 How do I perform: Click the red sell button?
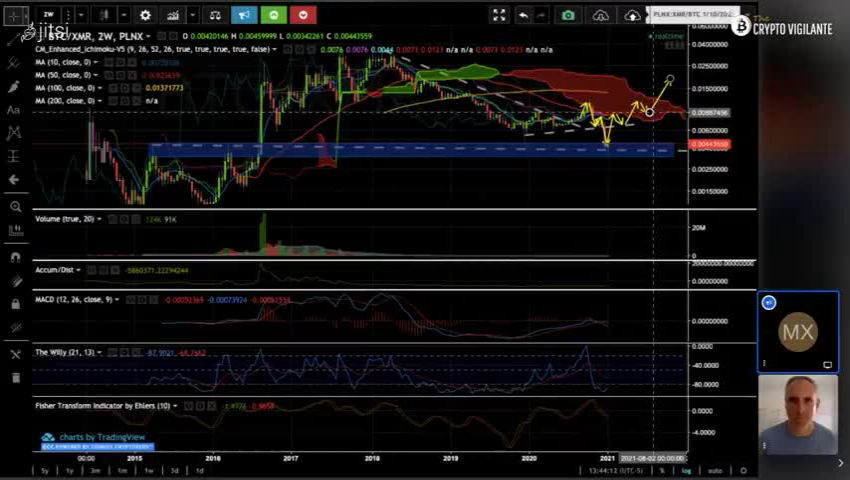(303, 15)
